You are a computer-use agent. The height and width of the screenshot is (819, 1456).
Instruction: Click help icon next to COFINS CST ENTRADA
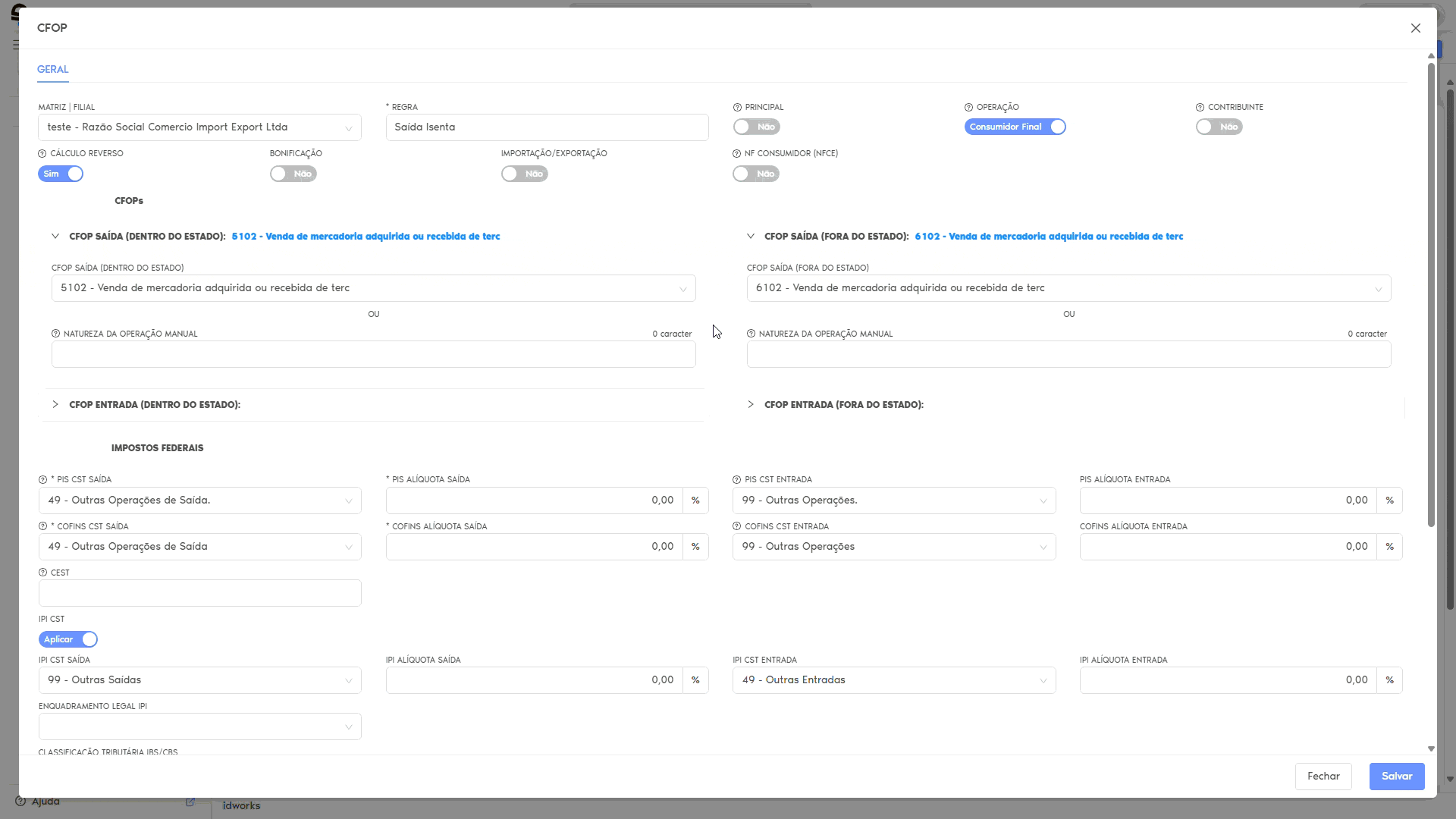coord(736,526)
